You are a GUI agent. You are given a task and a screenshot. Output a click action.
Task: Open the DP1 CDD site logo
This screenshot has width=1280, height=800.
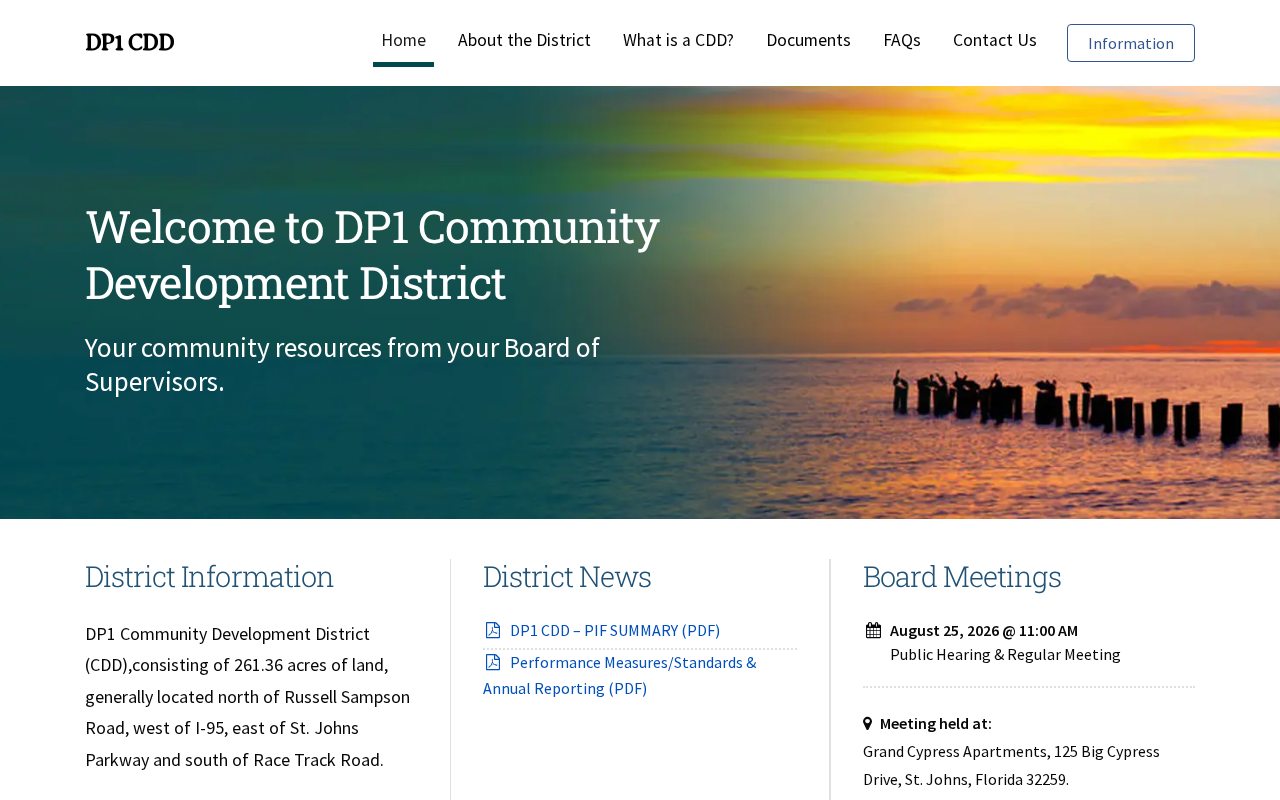pyautogui.click(x=130, y=42)
